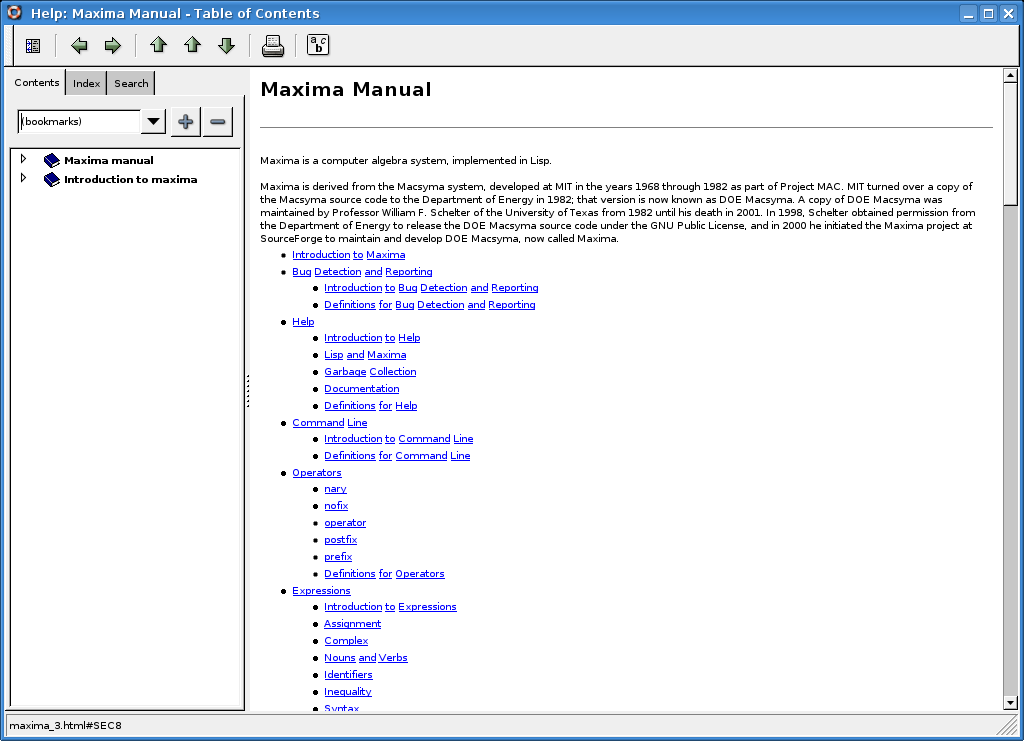Open the Help section link
This screenshot has width=1024, height=741.
pyautogui.click(x=303, y=321)
